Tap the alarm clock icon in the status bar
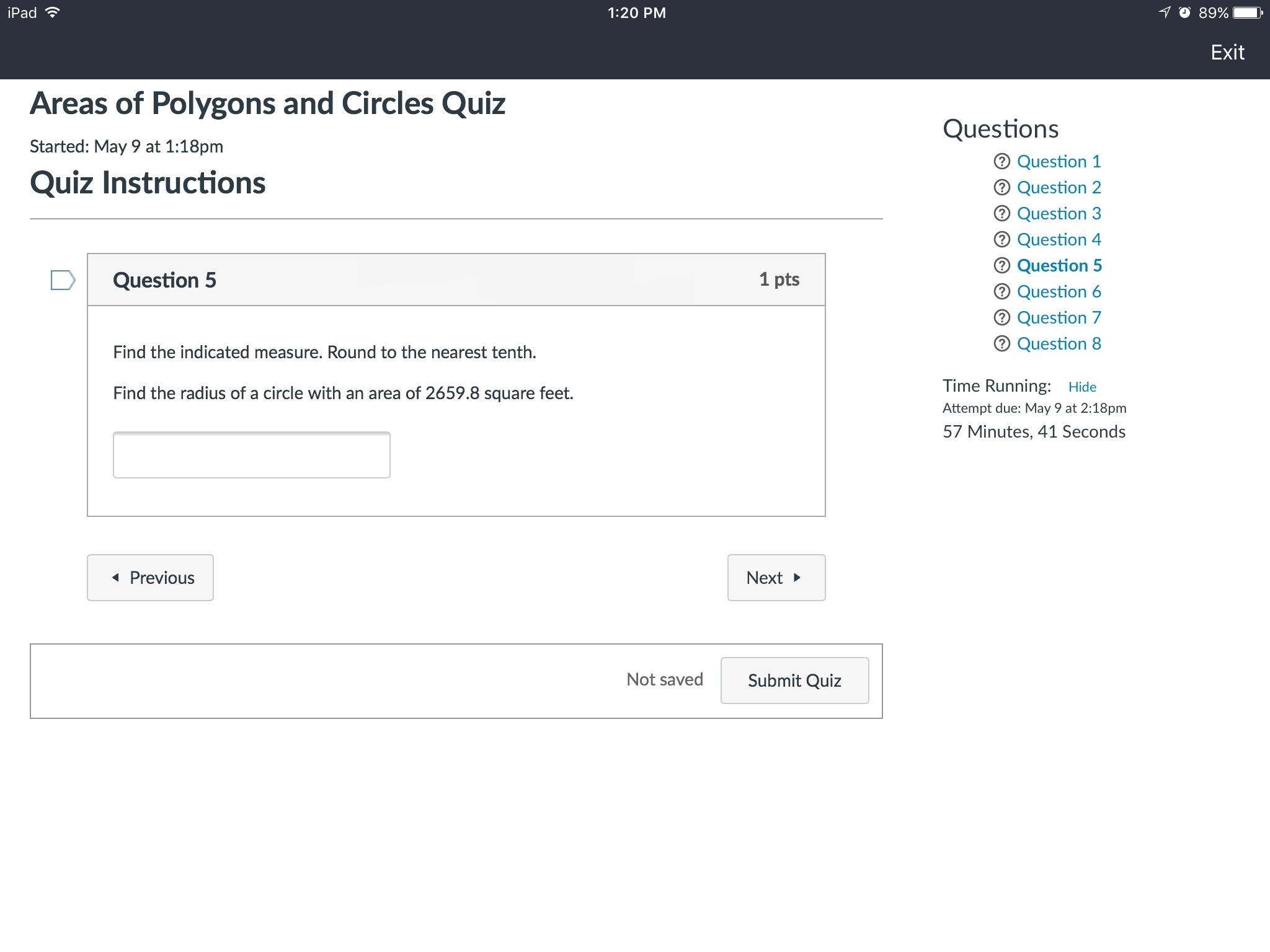Screen dimensions: 1270x952 click(x=1184, y=12)
